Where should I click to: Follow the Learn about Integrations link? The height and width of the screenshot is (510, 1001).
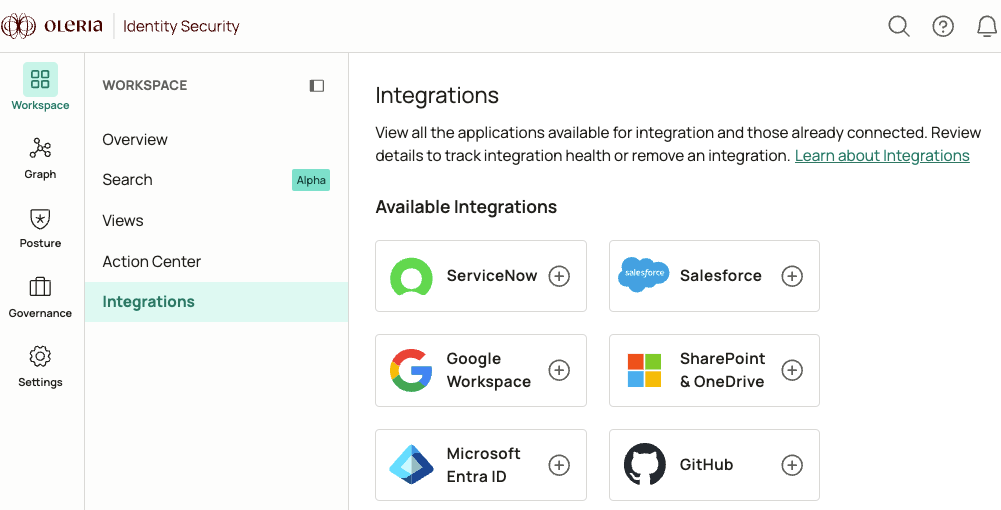(x=882, y=156)
